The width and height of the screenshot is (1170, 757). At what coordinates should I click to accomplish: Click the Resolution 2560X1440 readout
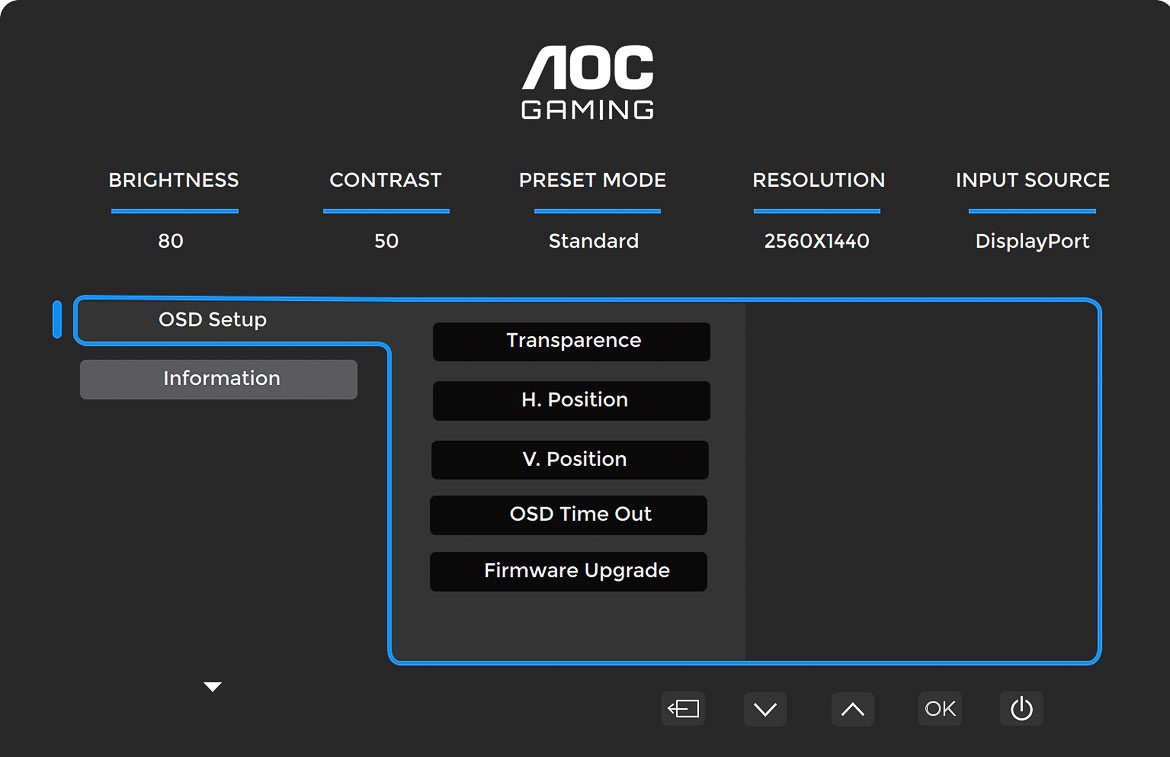click(817, 241)
